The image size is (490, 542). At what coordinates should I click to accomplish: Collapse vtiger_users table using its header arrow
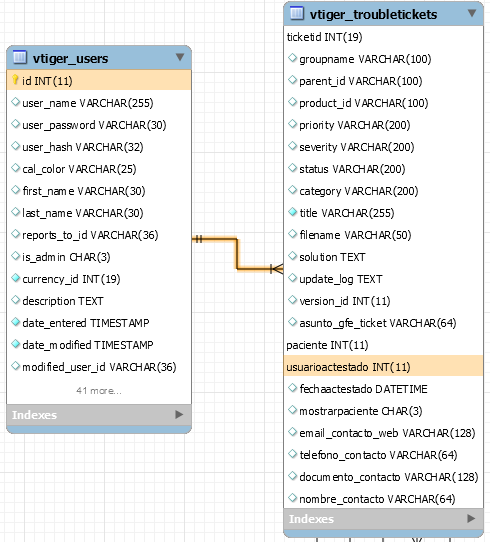[x=180, y=57]
